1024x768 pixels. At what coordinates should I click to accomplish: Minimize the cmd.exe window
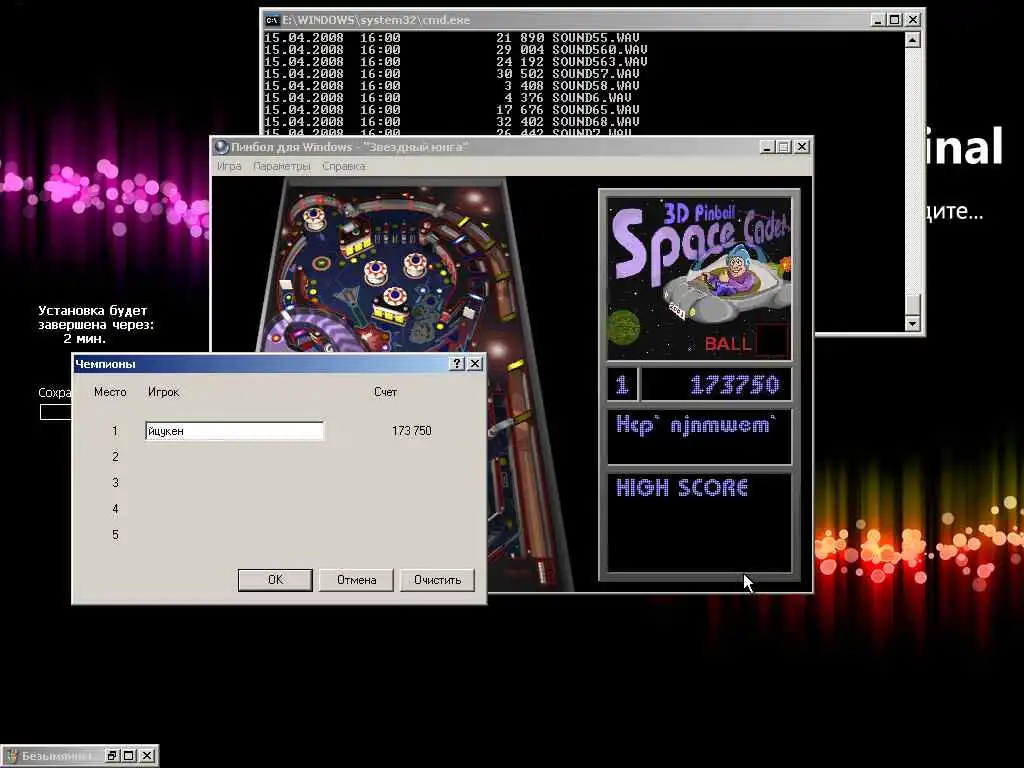pos(878,20)
